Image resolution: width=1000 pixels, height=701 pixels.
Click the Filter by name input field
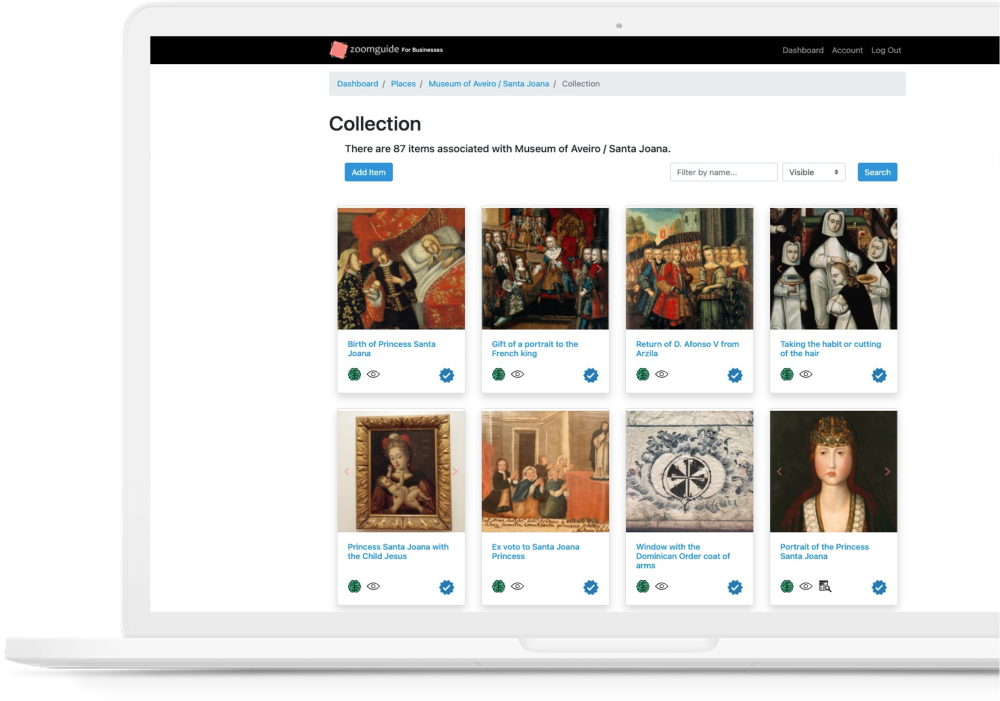tap(724, 172)
